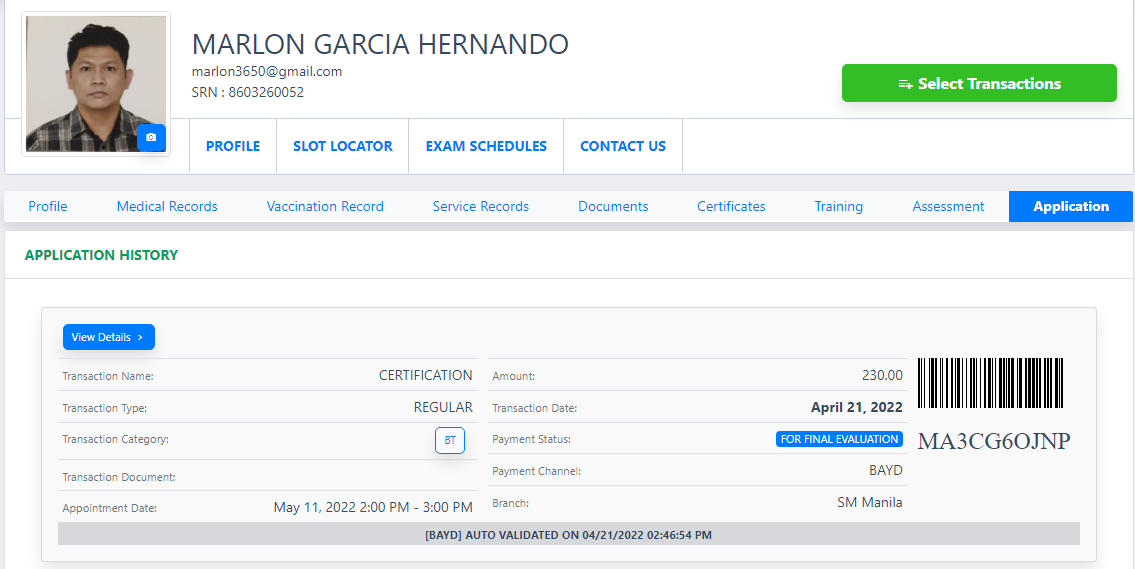
Task: Open EXAM SCHEDULES page
Action: [x=486, y=146]
